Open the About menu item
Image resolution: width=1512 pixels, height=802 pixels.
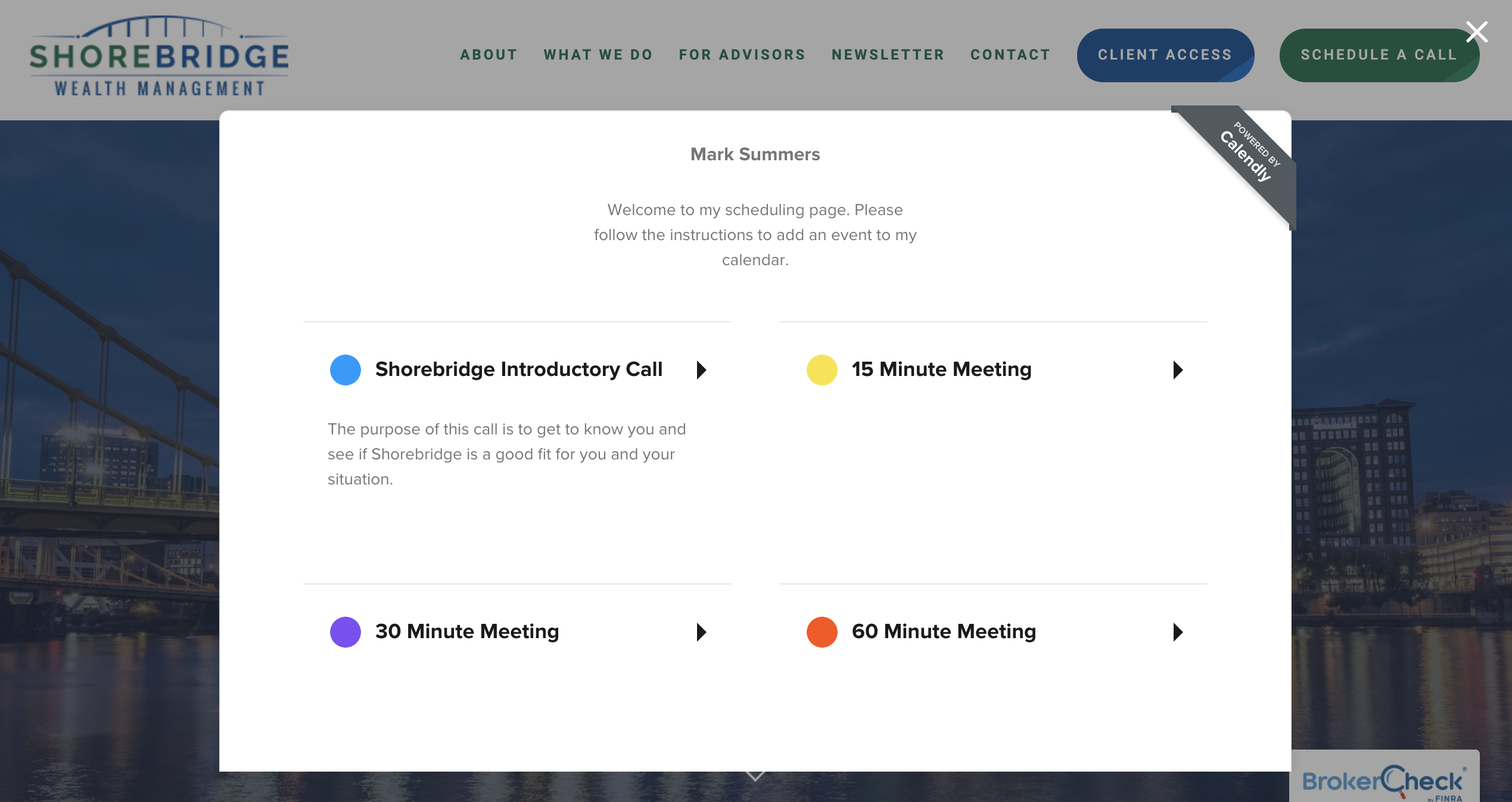[489, 55]
